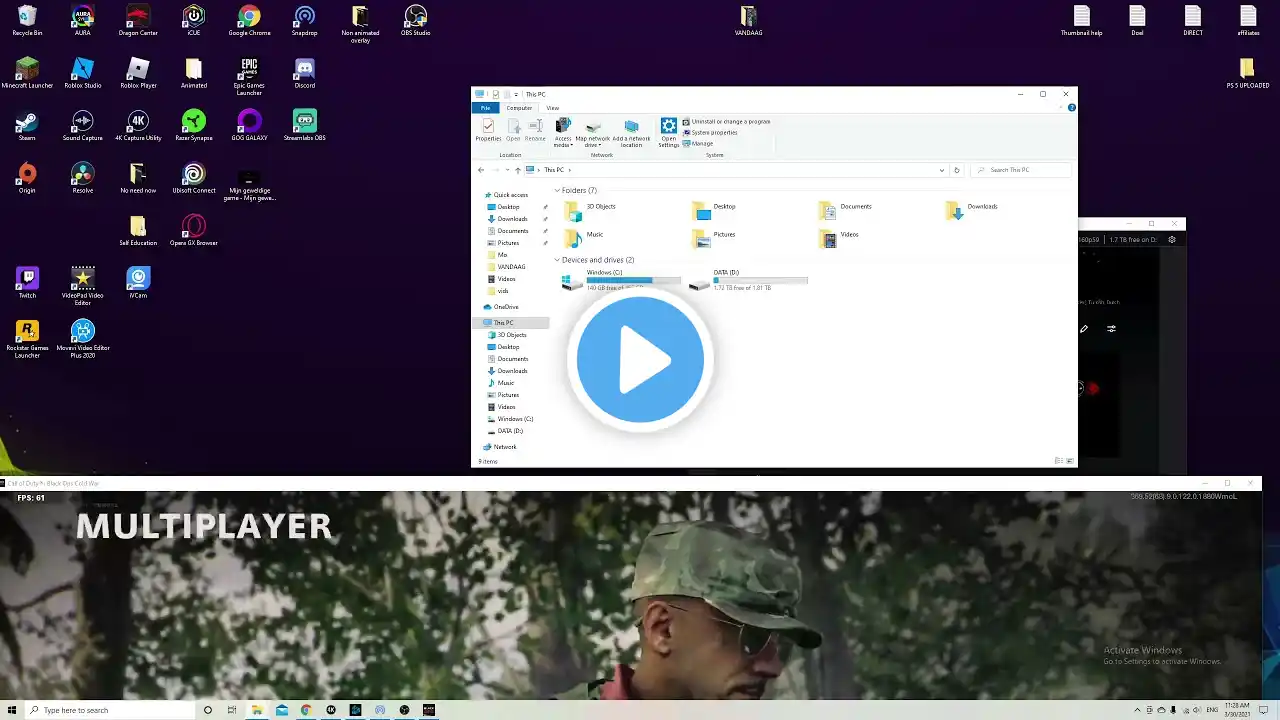Launch Ubisoft Connect from the desktop
1280x720 pixels.
(x=194, y=178)
